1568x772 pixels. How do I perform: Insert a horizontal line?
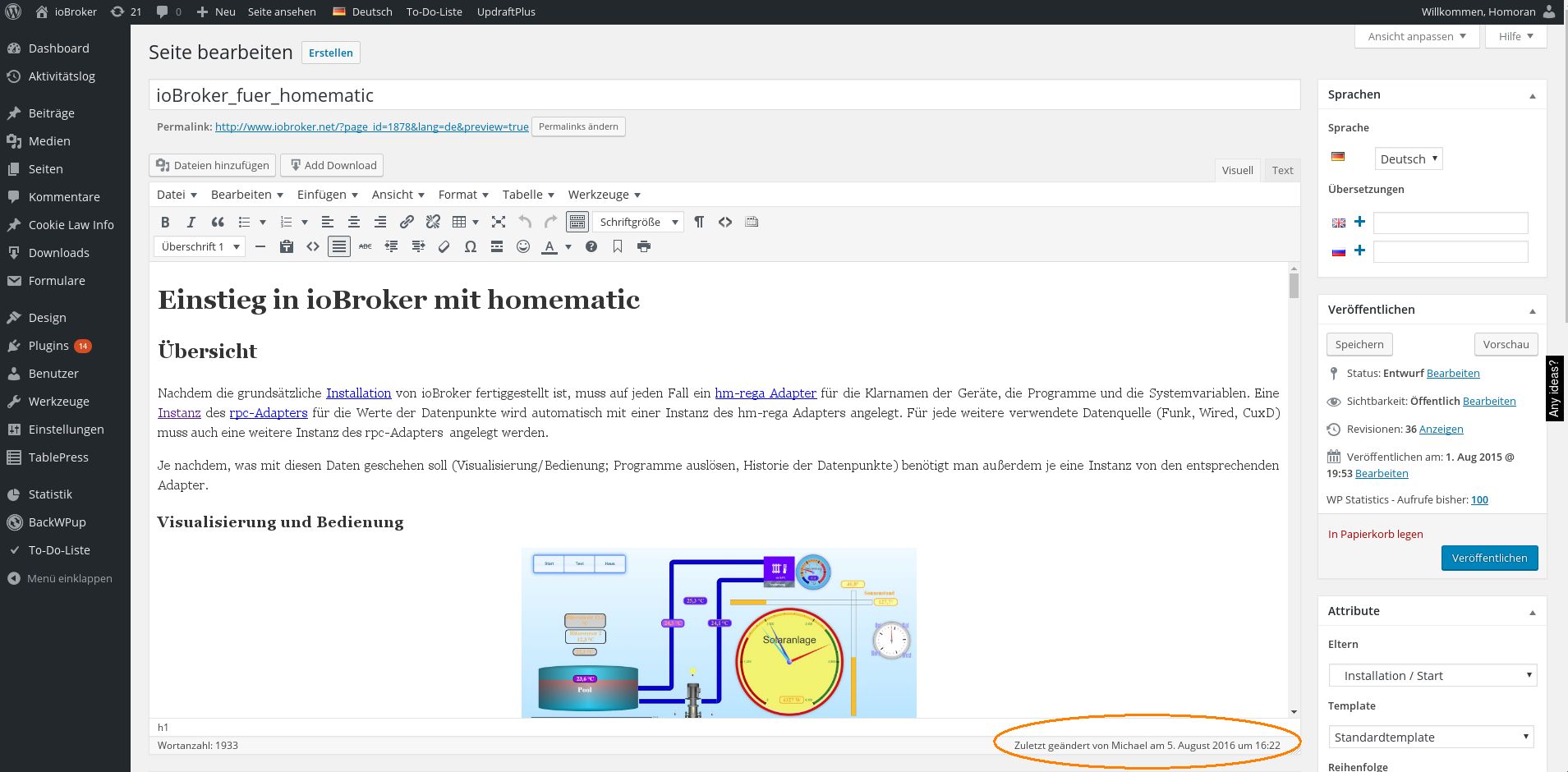point(260,246)
